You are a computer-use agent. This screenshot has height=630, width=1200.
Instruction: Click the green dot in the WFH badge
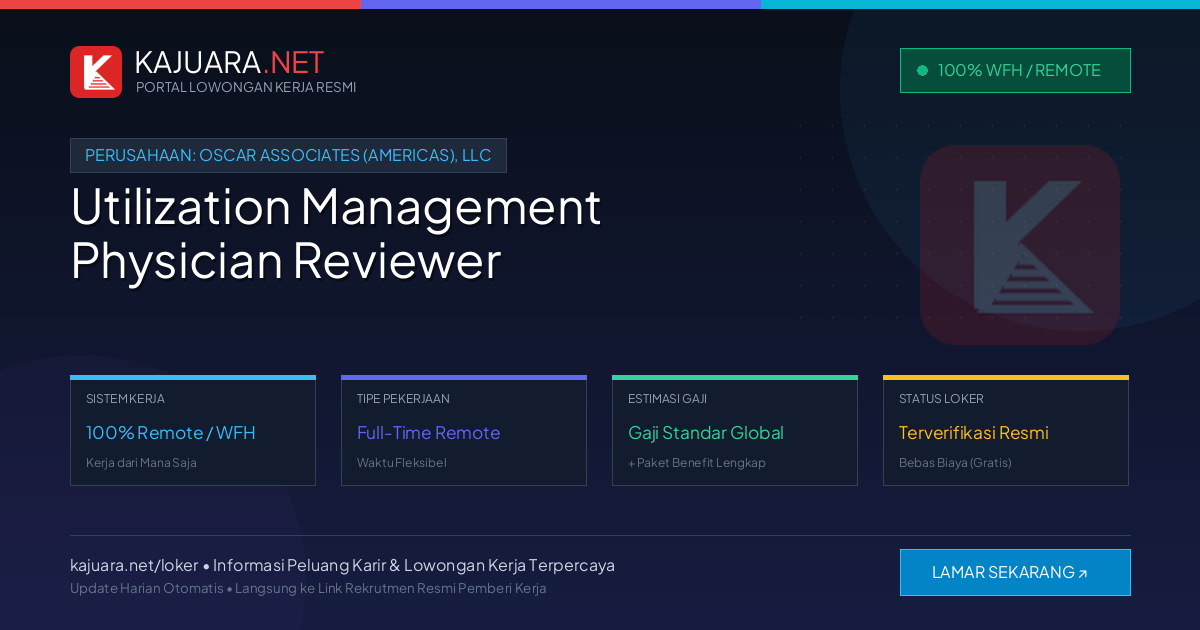point(922,70)
